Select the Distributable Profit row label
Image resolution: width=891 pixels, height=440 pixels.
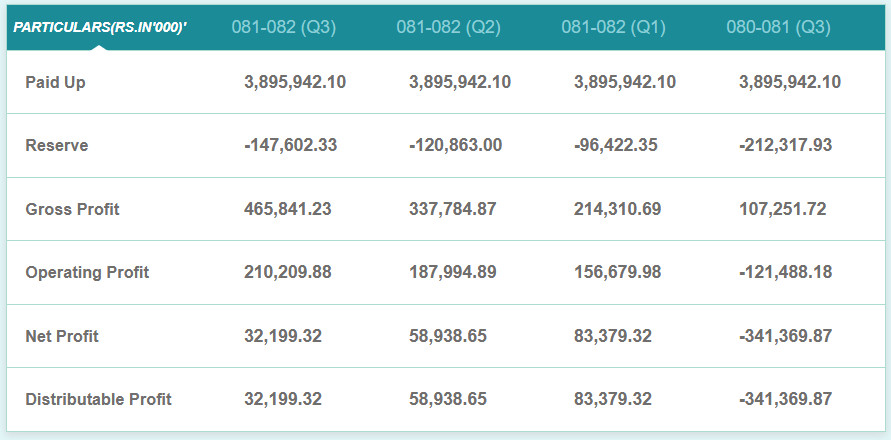pyautogui.click(x=98, y=399)
